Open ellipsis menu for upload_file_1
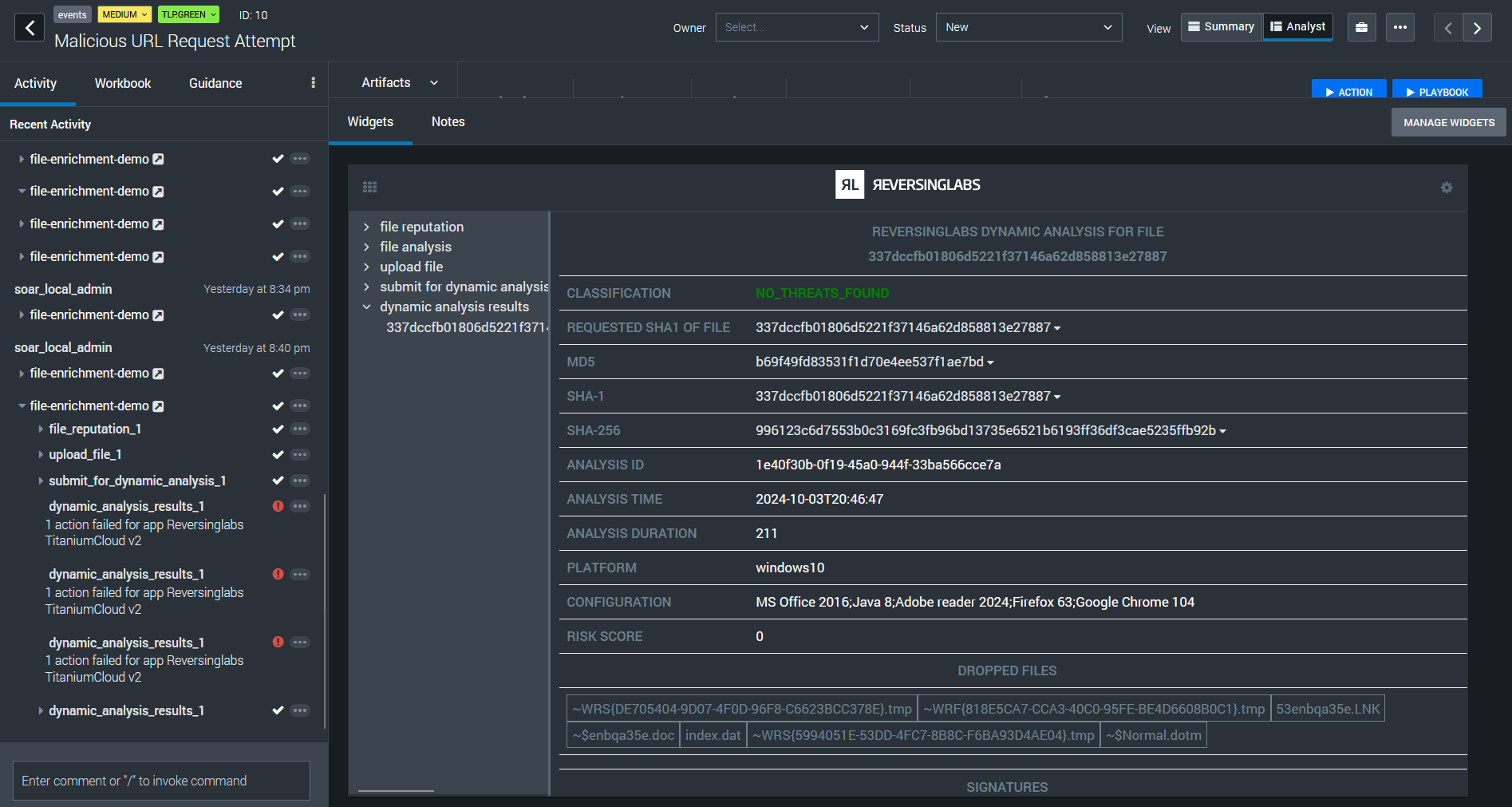 300,455
